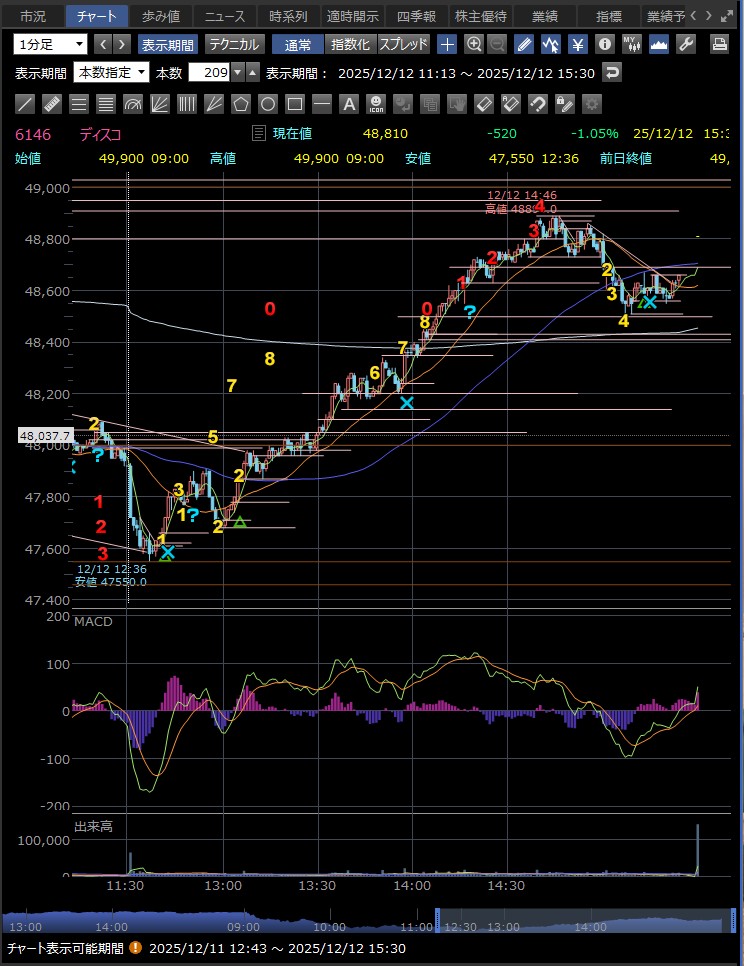Image resolution: width=744 pixels, height=966 pixels.
Task: Open the 四季報 tab
Action: point(414,16)
